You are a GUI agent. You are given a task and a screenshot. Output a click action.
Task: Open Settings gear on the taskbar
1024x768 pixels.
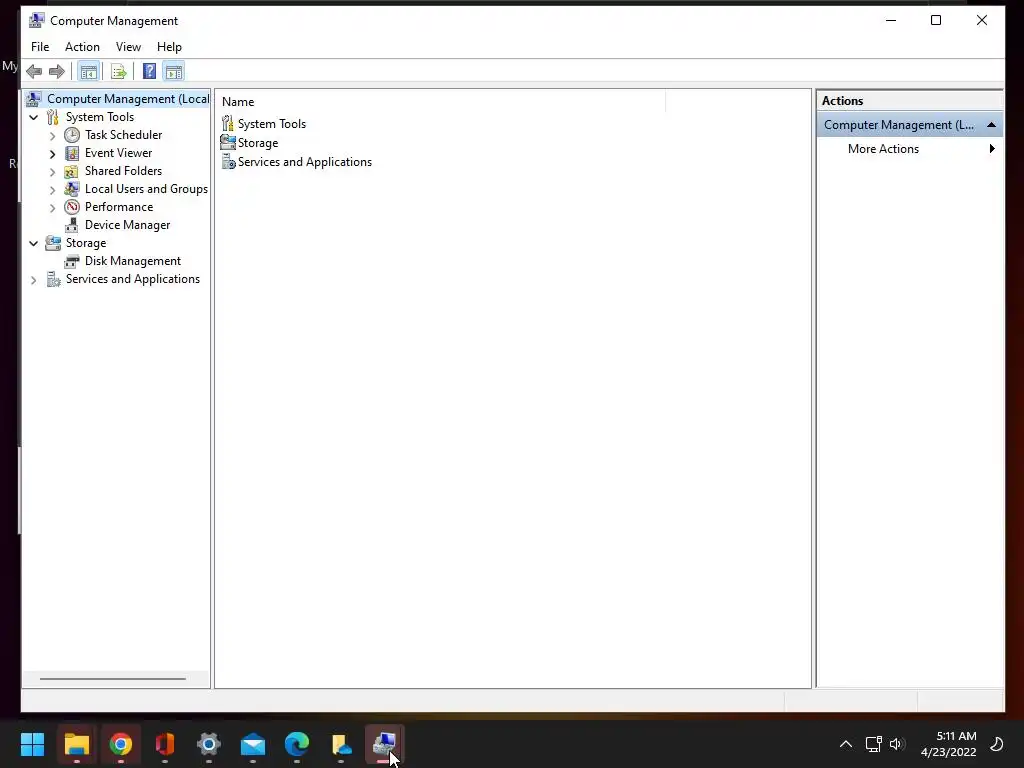click(x=209, y=744)
